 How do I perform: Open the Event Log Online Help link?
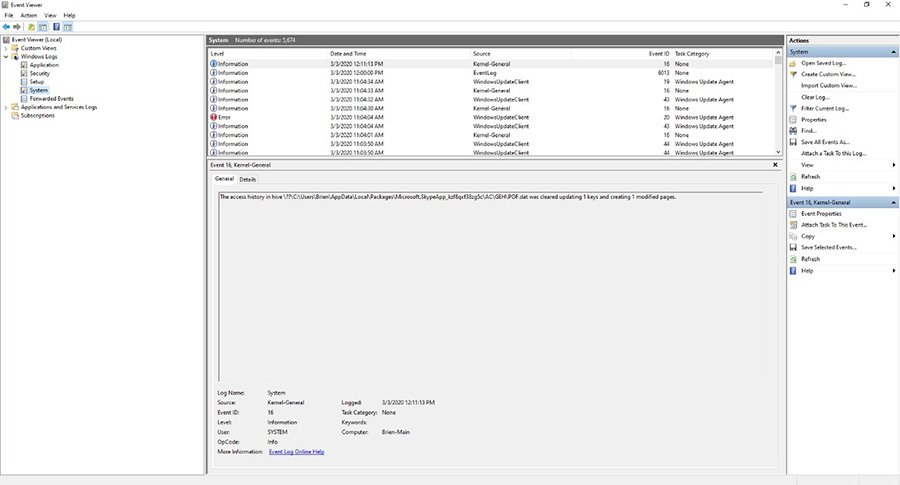296,452
